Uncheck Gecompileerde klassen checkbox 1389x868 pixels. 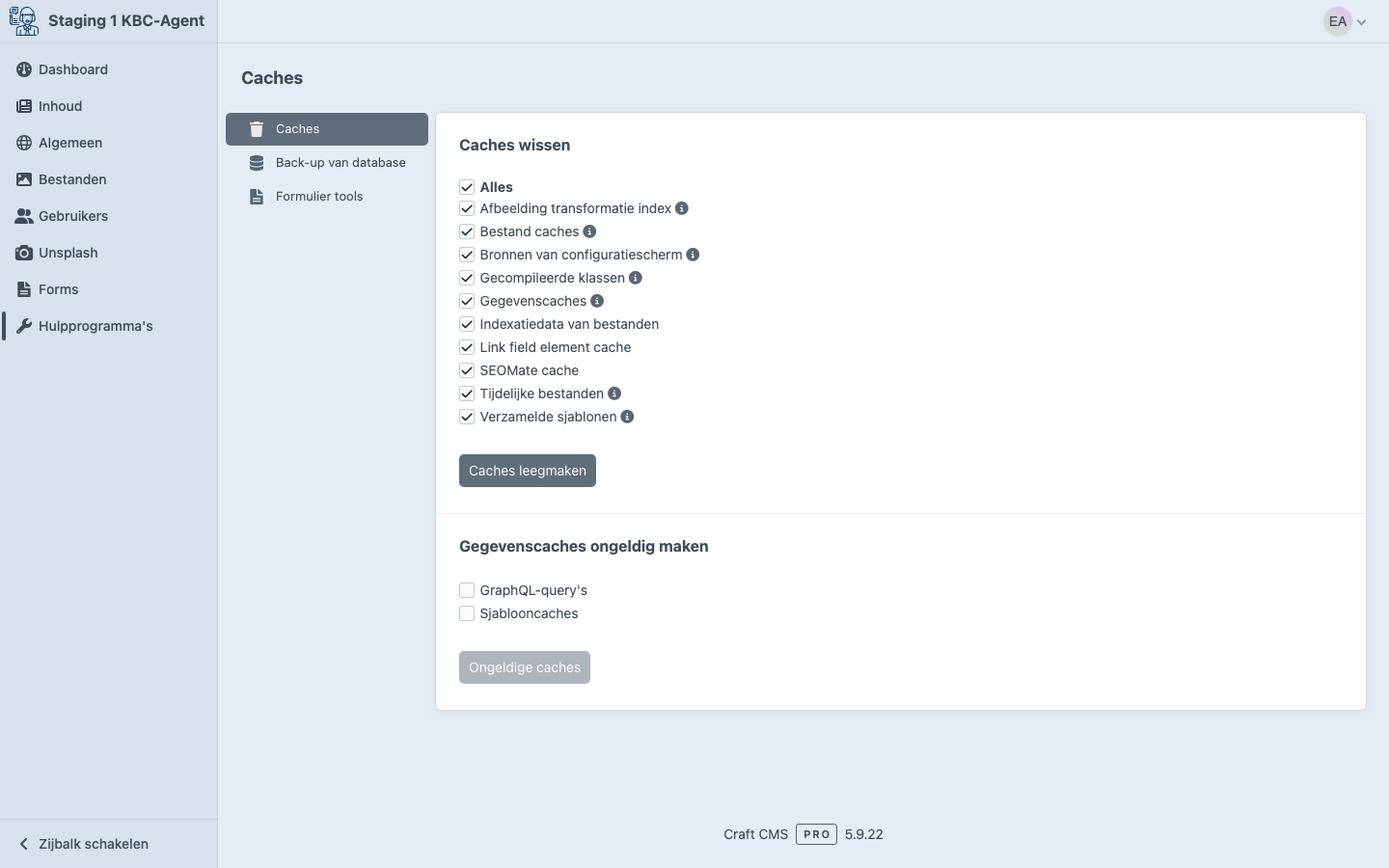pos(467,278)
